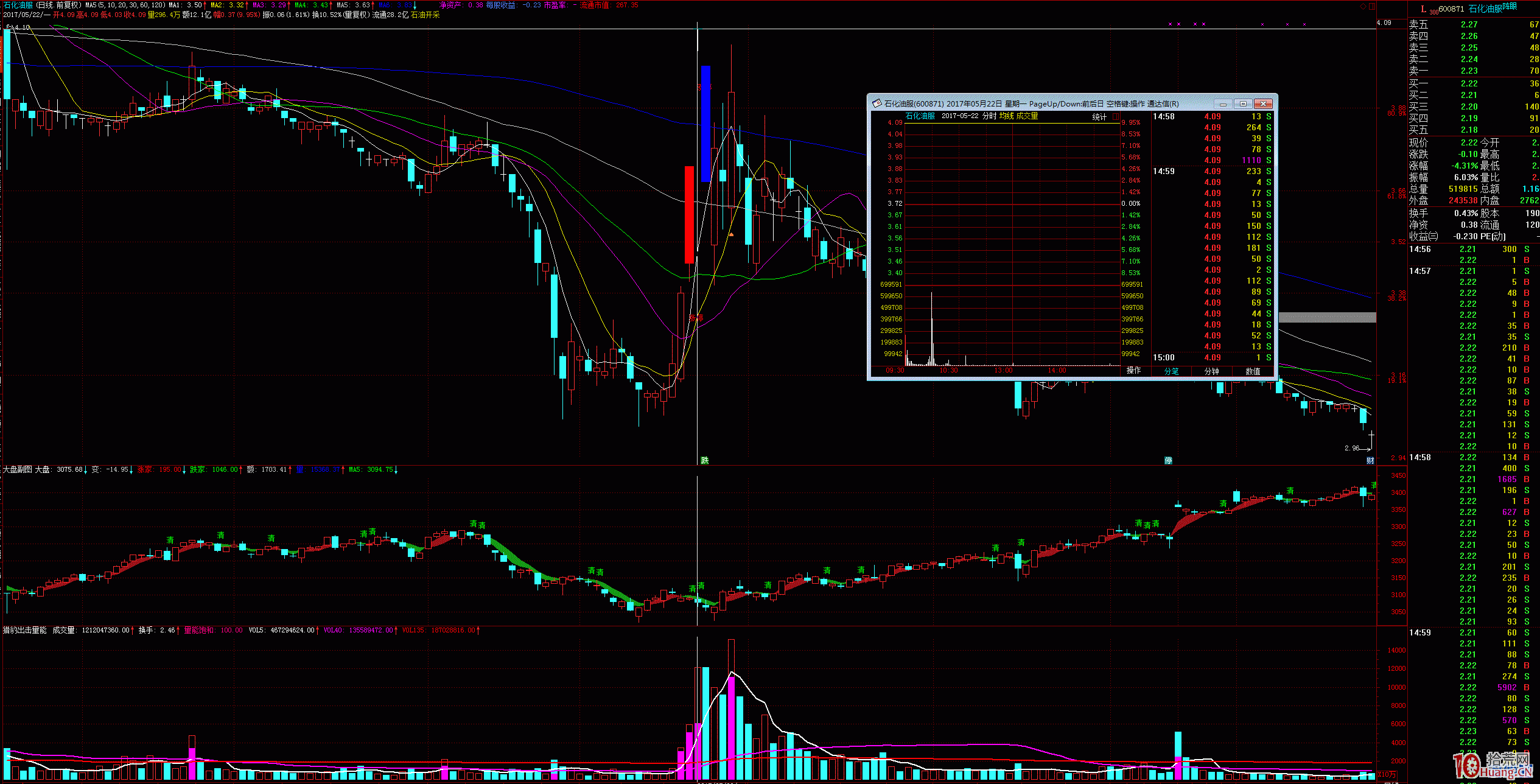Click the 换手 0.43% quote field

(1443, 213)
